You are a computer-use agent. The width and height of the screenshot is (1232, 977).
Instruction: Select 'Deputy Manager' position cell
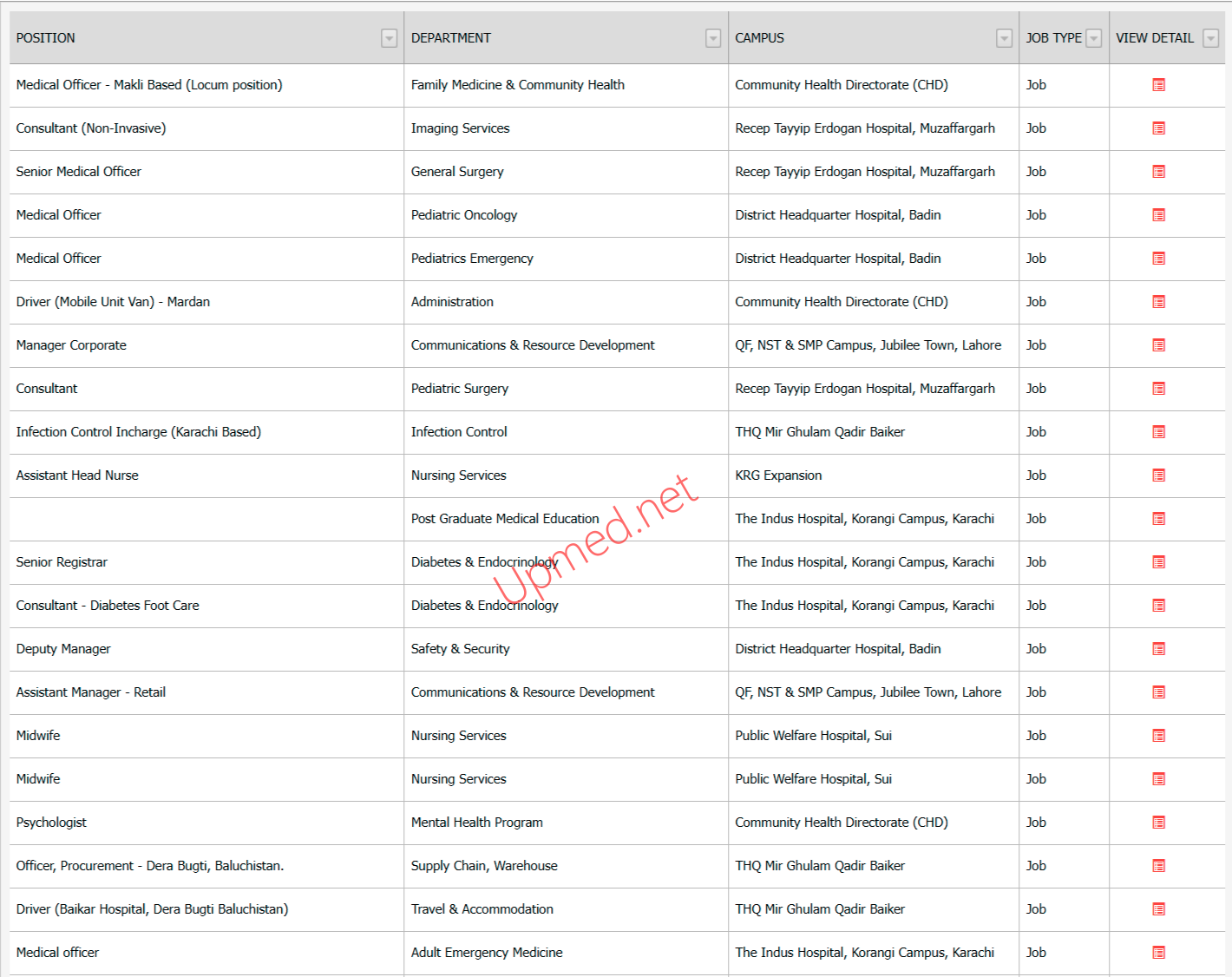[206, 649]
